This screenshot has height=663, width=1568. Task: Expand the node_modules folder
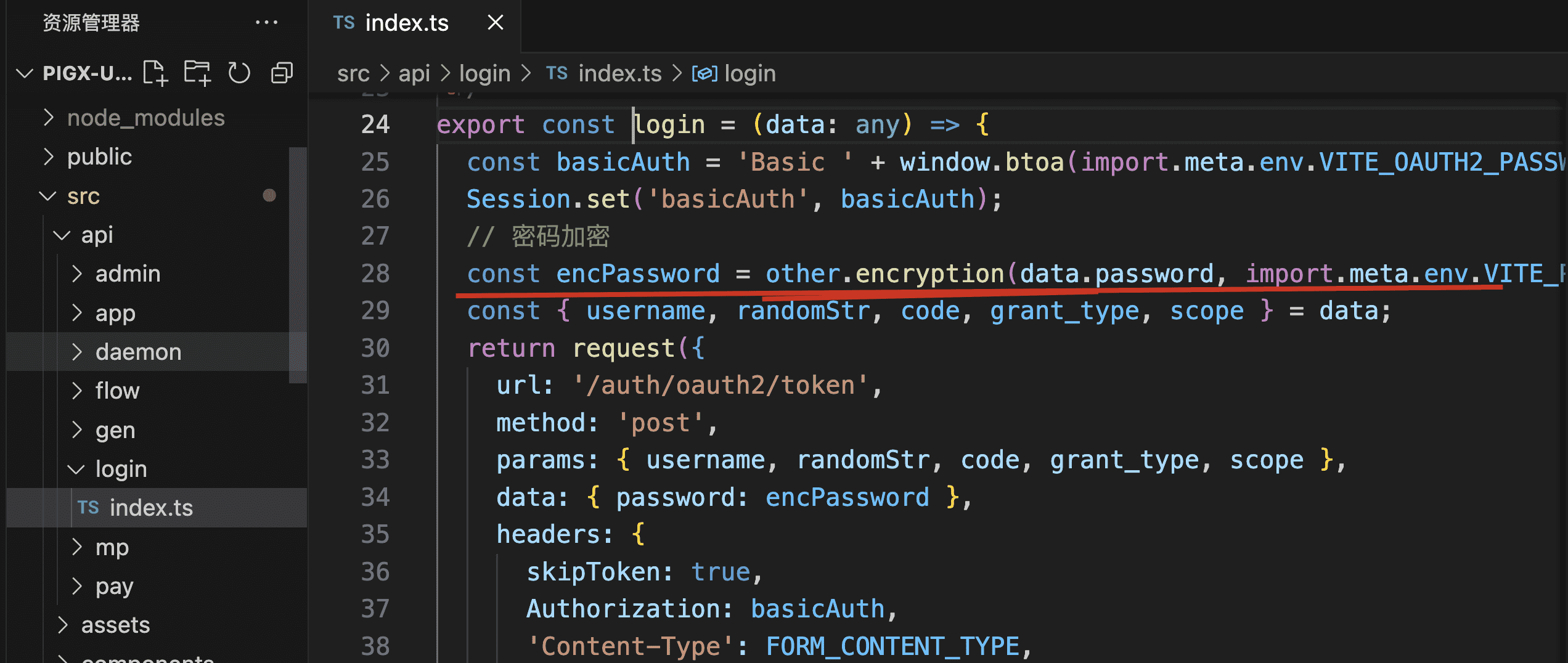49,118
